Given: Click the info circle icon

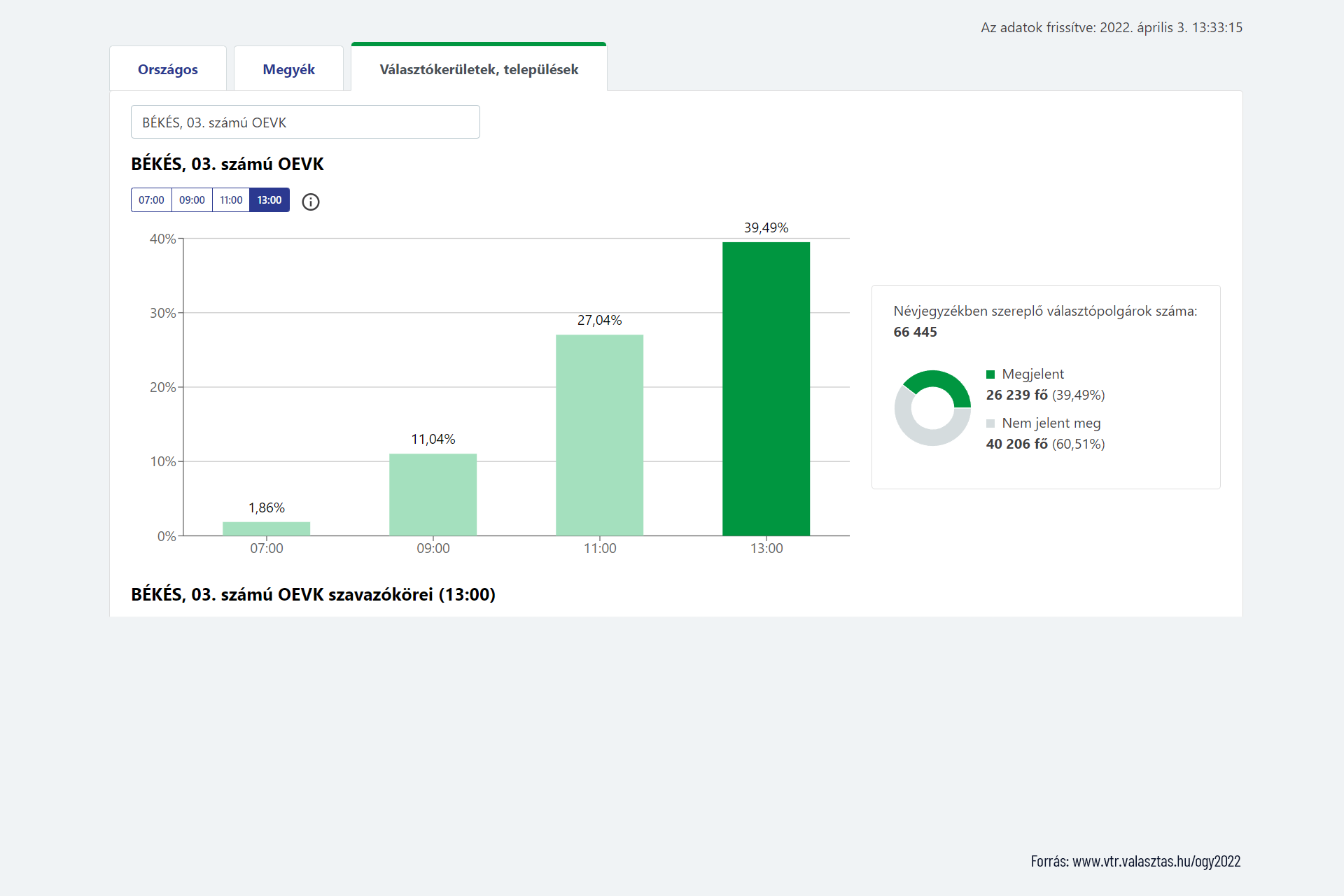Looking at the screenshot, I should [x=310, y=202].
